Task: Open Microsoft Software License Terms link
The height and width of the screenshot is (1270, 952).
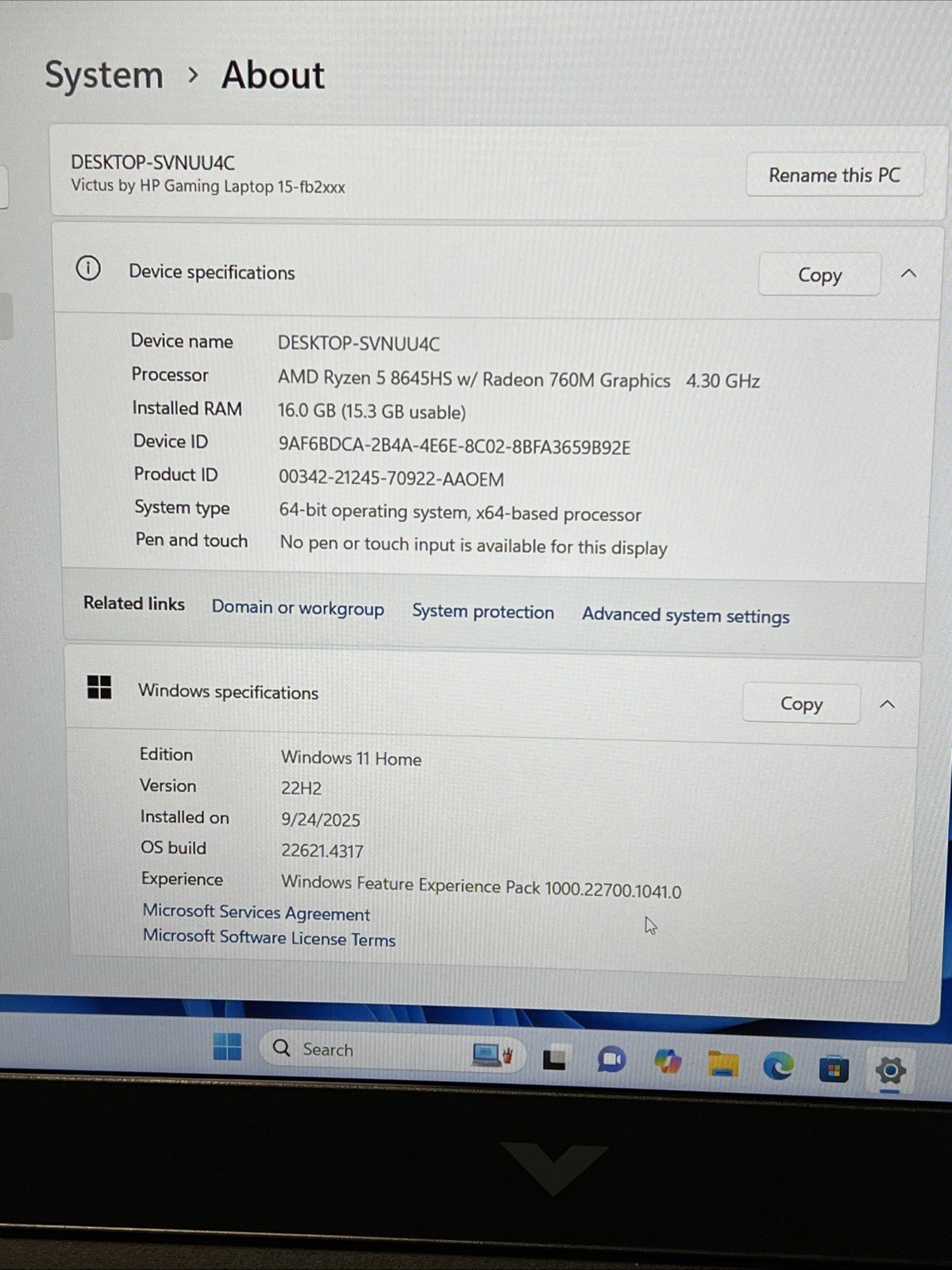Action: point(269,937)
